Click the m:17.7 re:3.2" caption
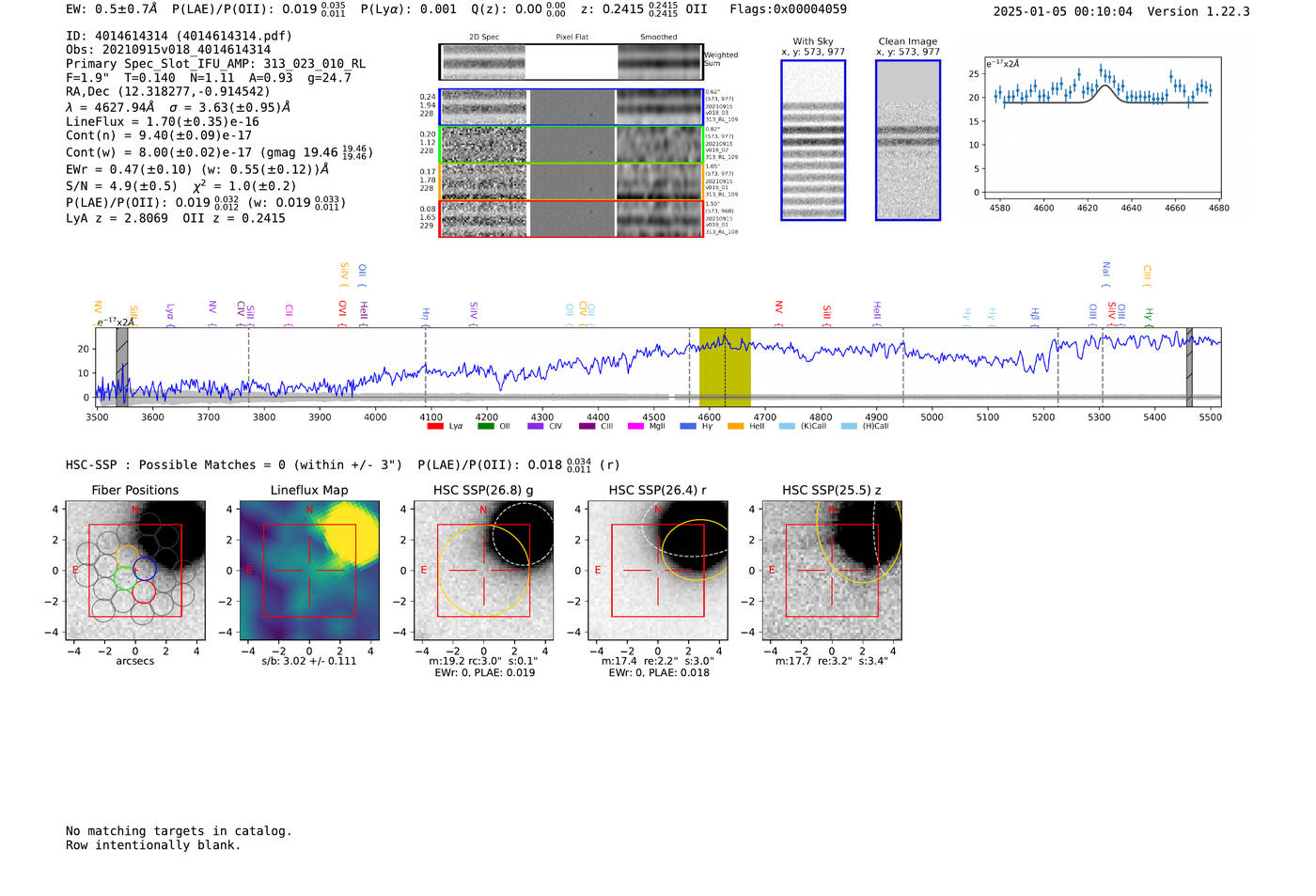 point(832,661)
